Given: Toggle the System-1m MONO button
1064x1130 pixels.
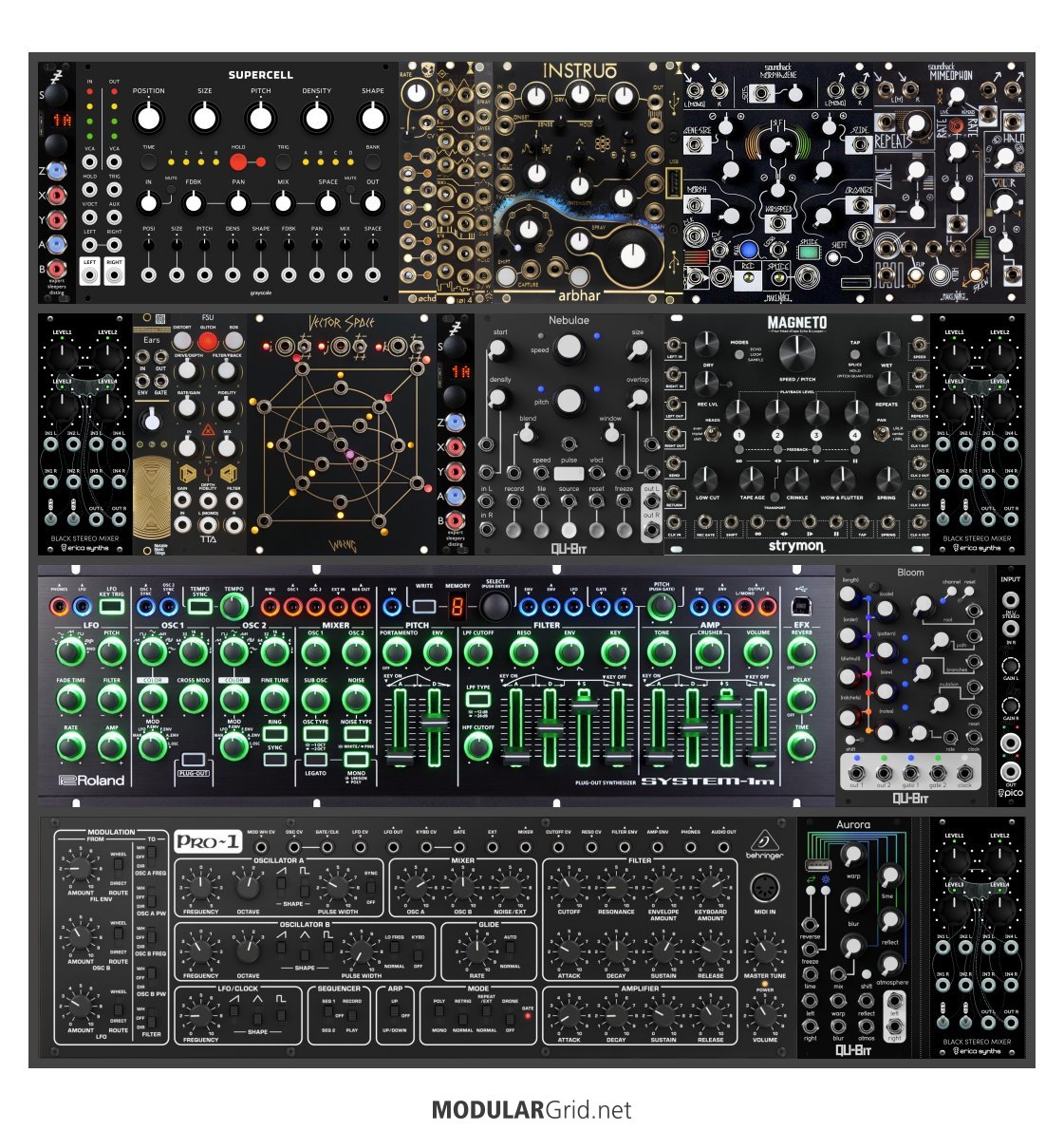Looking at the screenshot, I should point(356,759).
